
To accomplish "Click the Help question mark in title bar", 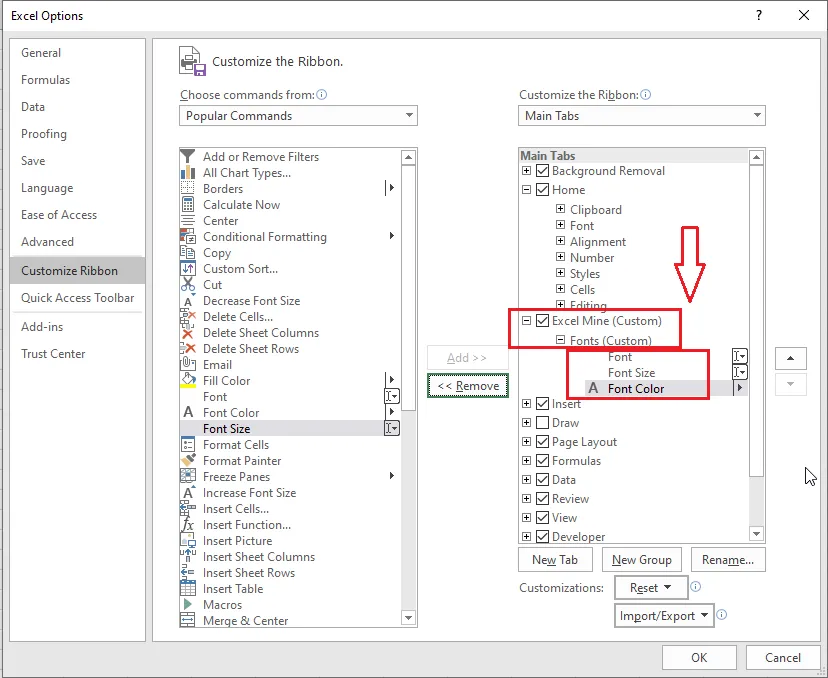I will click(x=759, y=15).
